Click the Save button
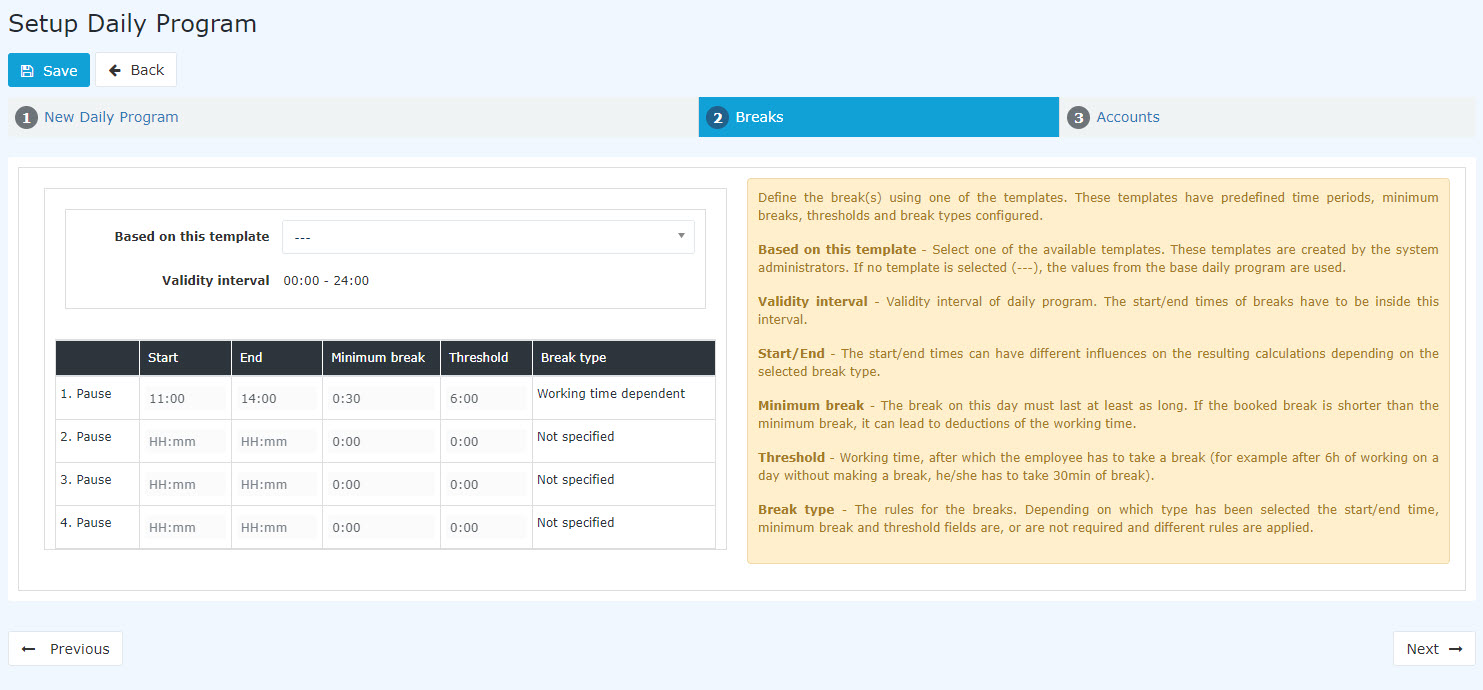The width and height of the screenshot is (1483, 690). (49, 70)
